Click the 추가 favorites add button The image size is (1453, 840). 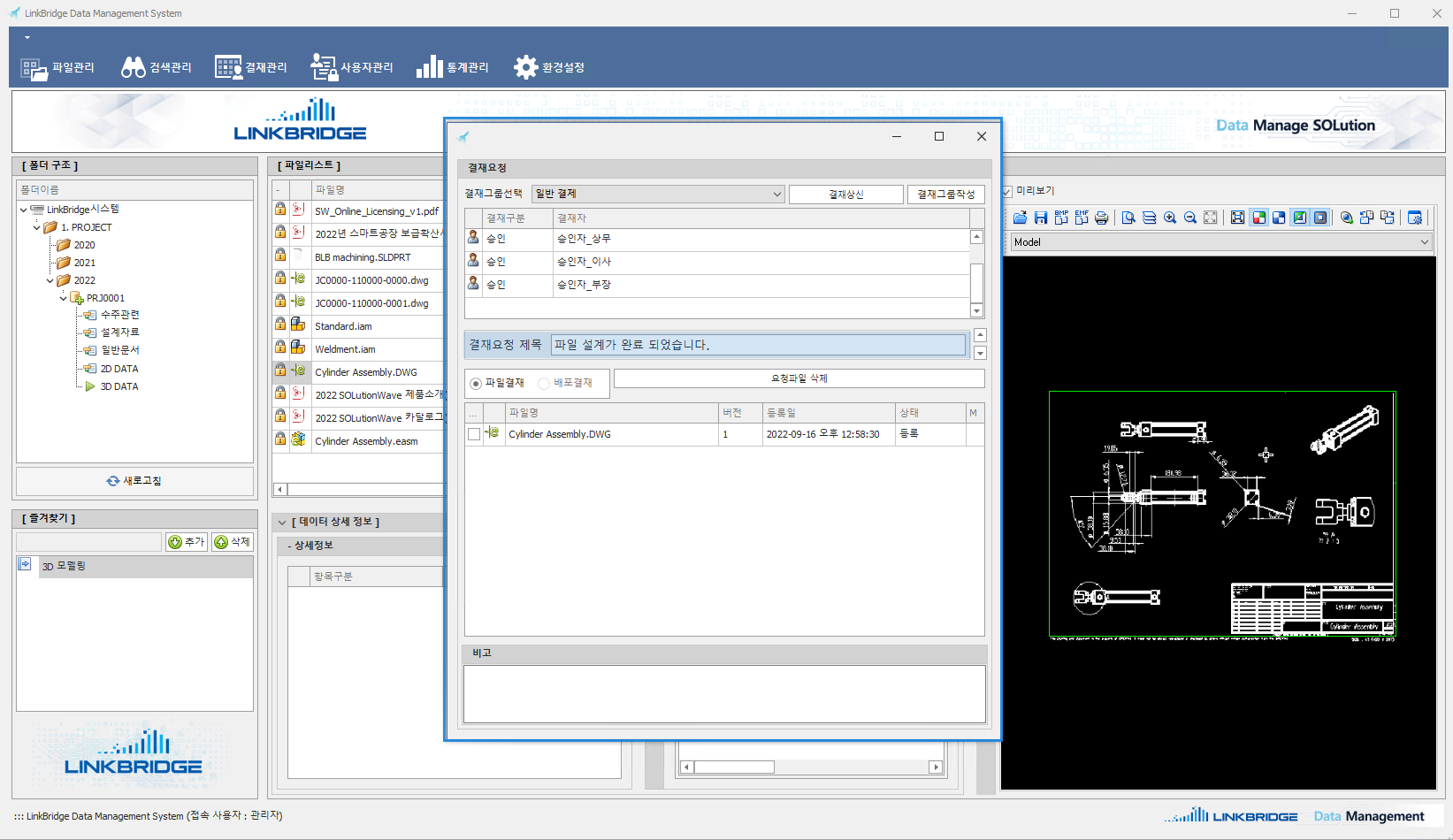tap(187, 542)
